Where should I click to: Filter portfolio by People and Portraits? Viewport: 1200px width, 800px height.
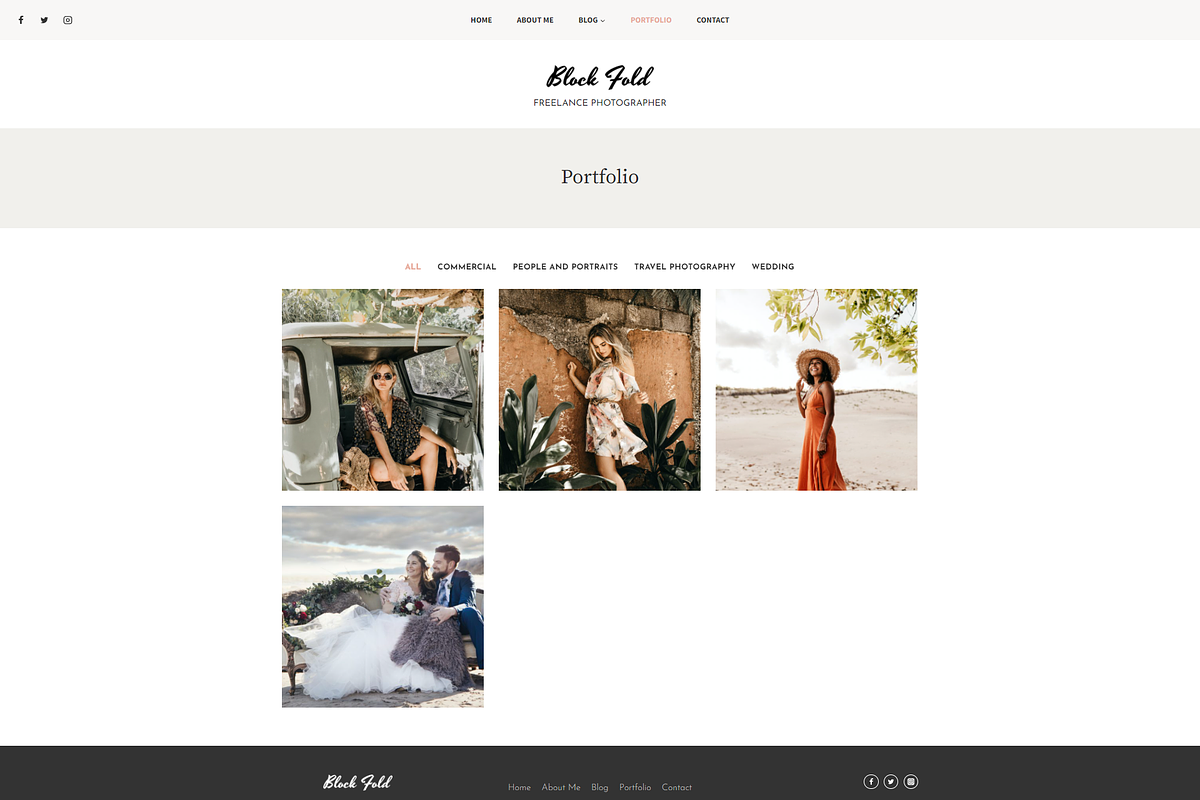[565, 267]
